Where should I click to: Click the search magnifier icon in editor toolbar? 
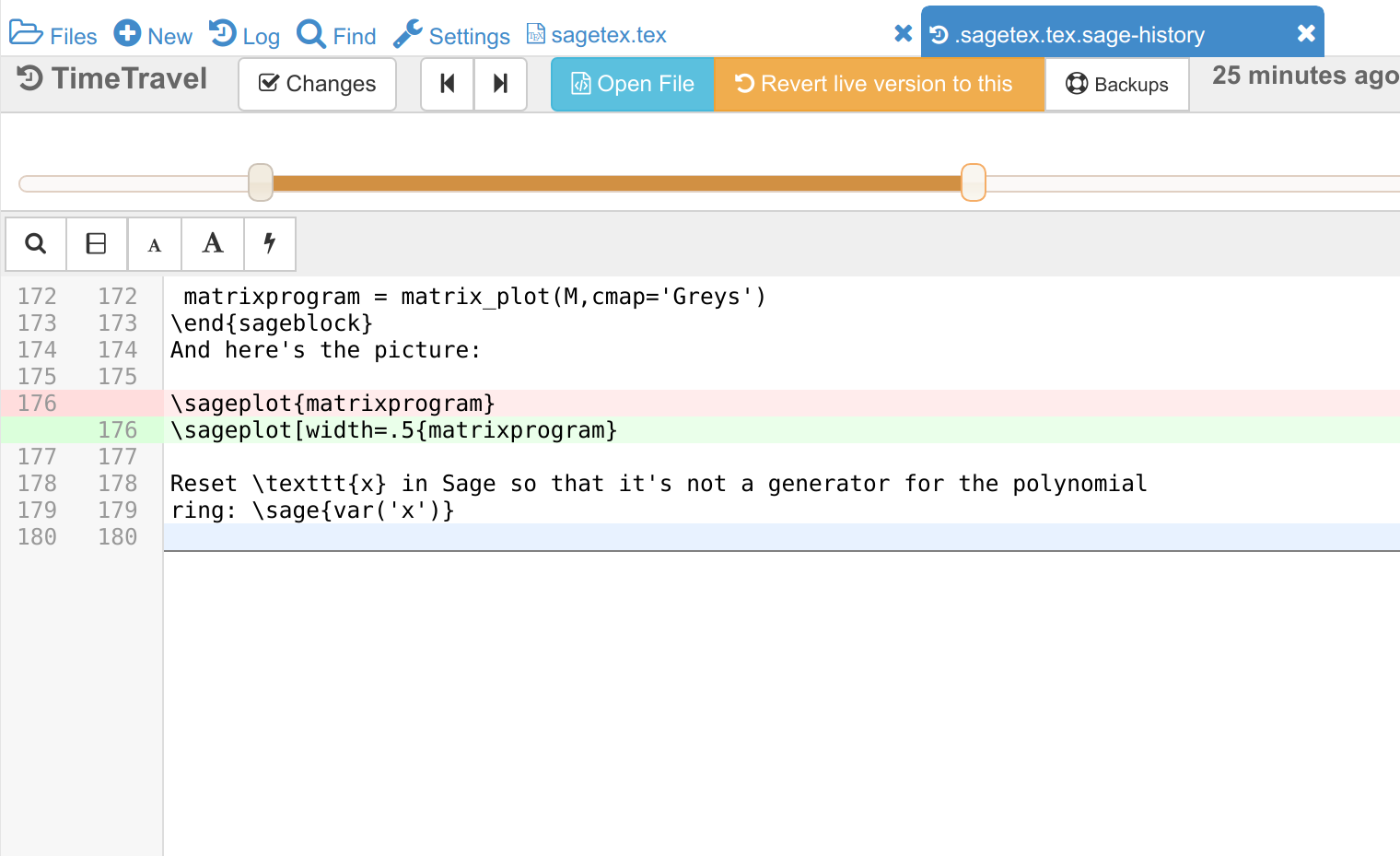click(x=36, y=244)
